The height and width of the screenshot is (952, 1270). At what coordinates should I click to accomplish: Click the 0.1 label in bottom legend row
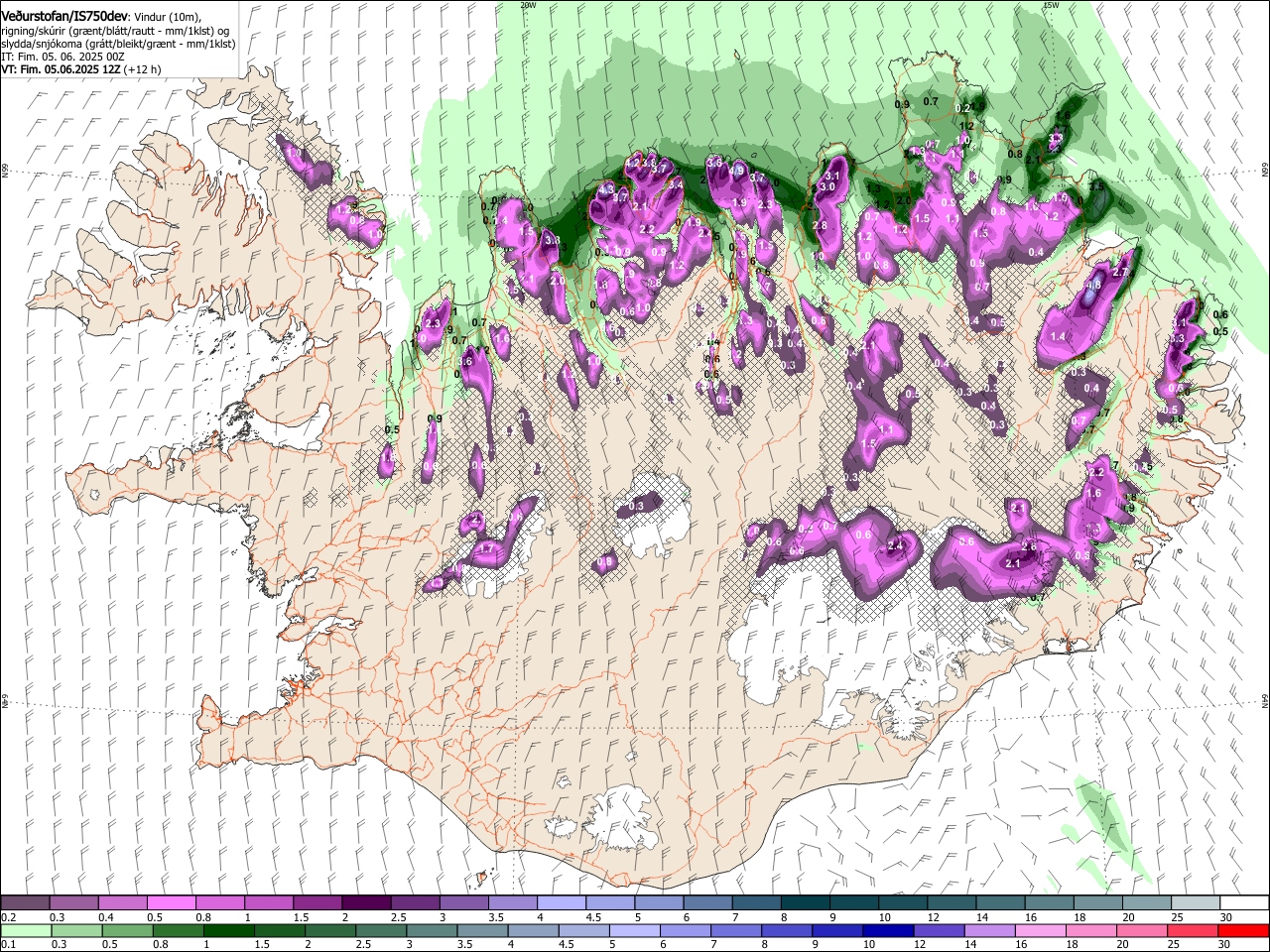9,944
